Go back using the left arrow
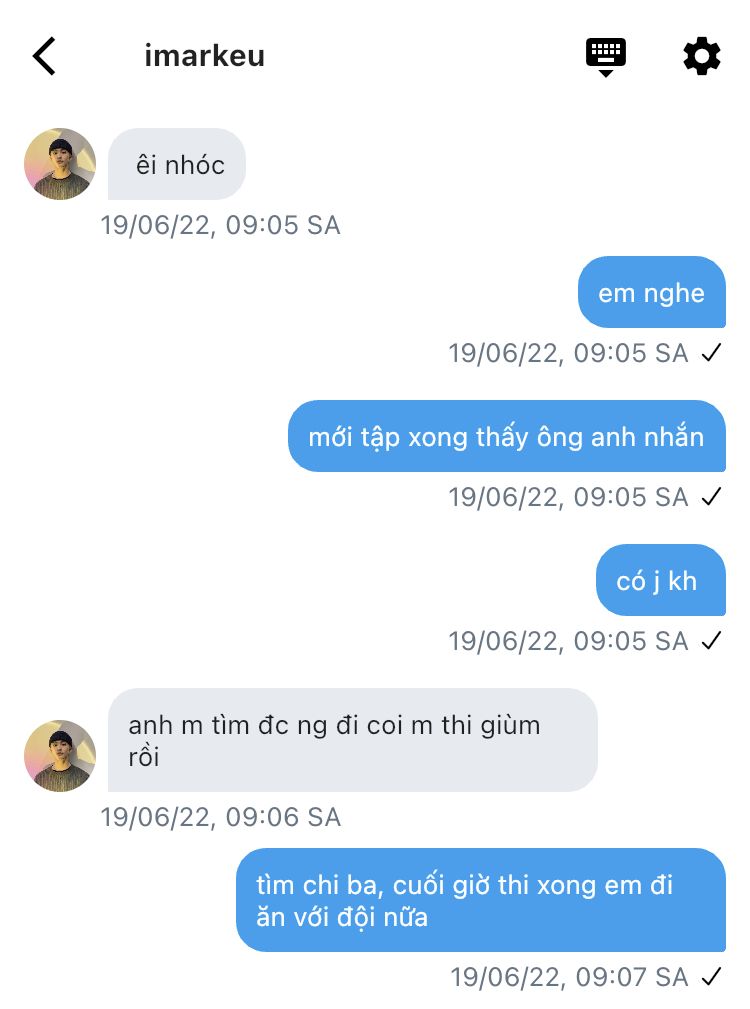 coord(45,56)
